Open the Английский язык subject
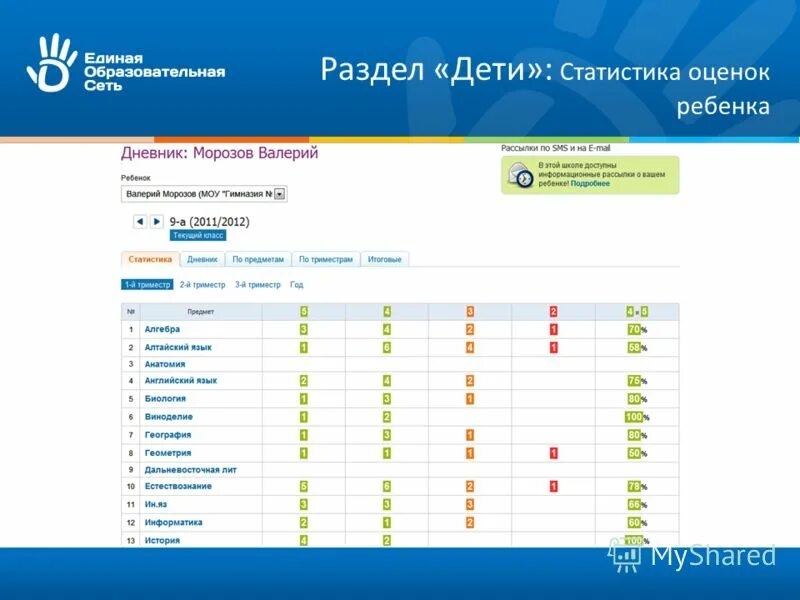Image resolution: width=800 pixels, height=600 pixels. tap(181, 381)
